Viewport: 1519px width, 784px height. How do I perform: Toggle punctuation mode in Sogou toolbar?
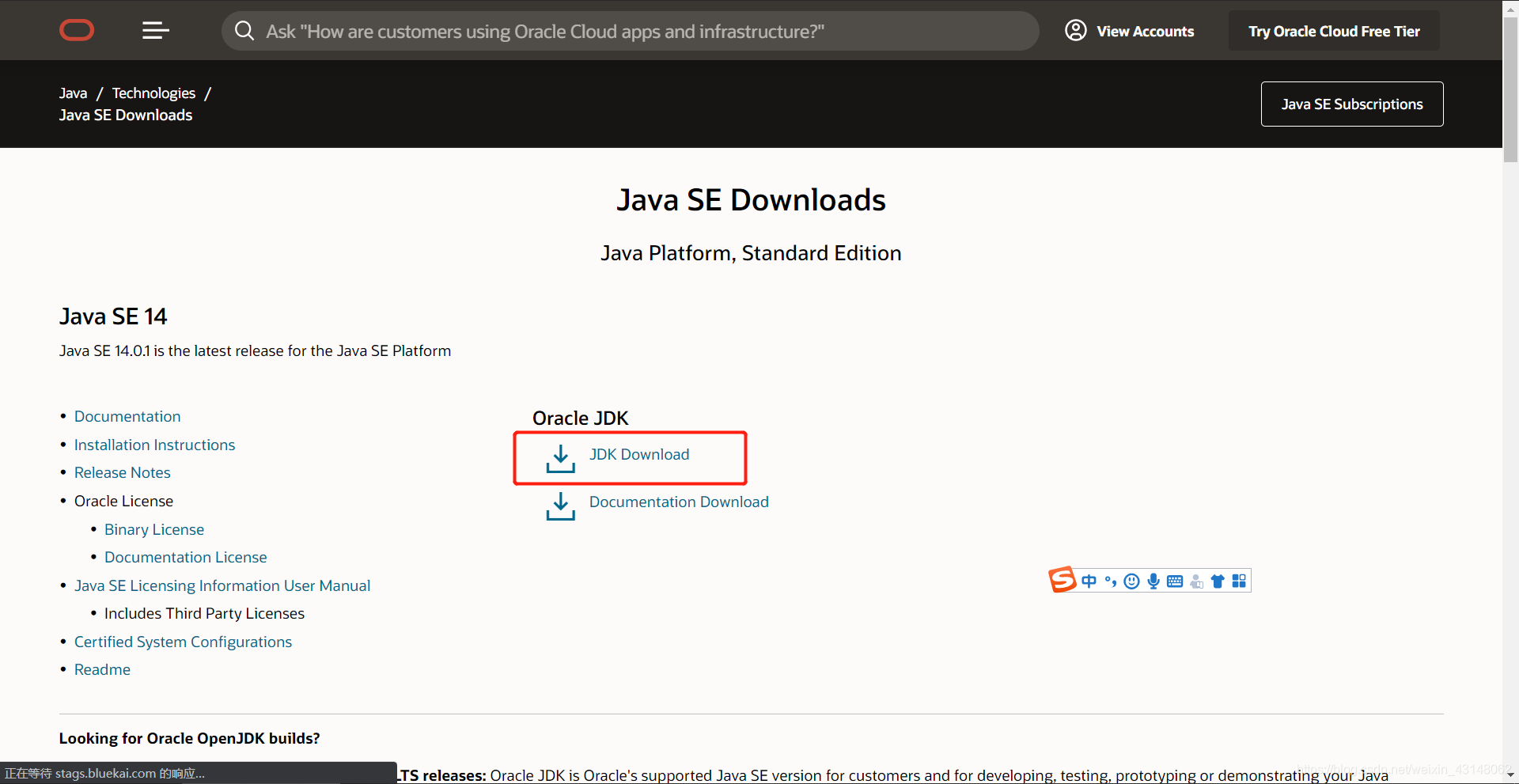[1111, 581]
